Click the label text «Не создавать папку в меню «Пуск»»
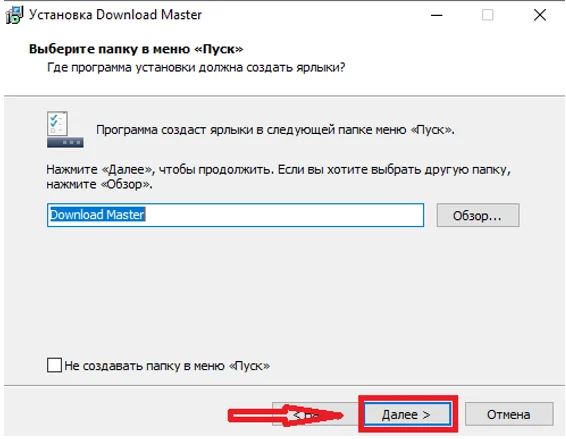 (167, 366)
